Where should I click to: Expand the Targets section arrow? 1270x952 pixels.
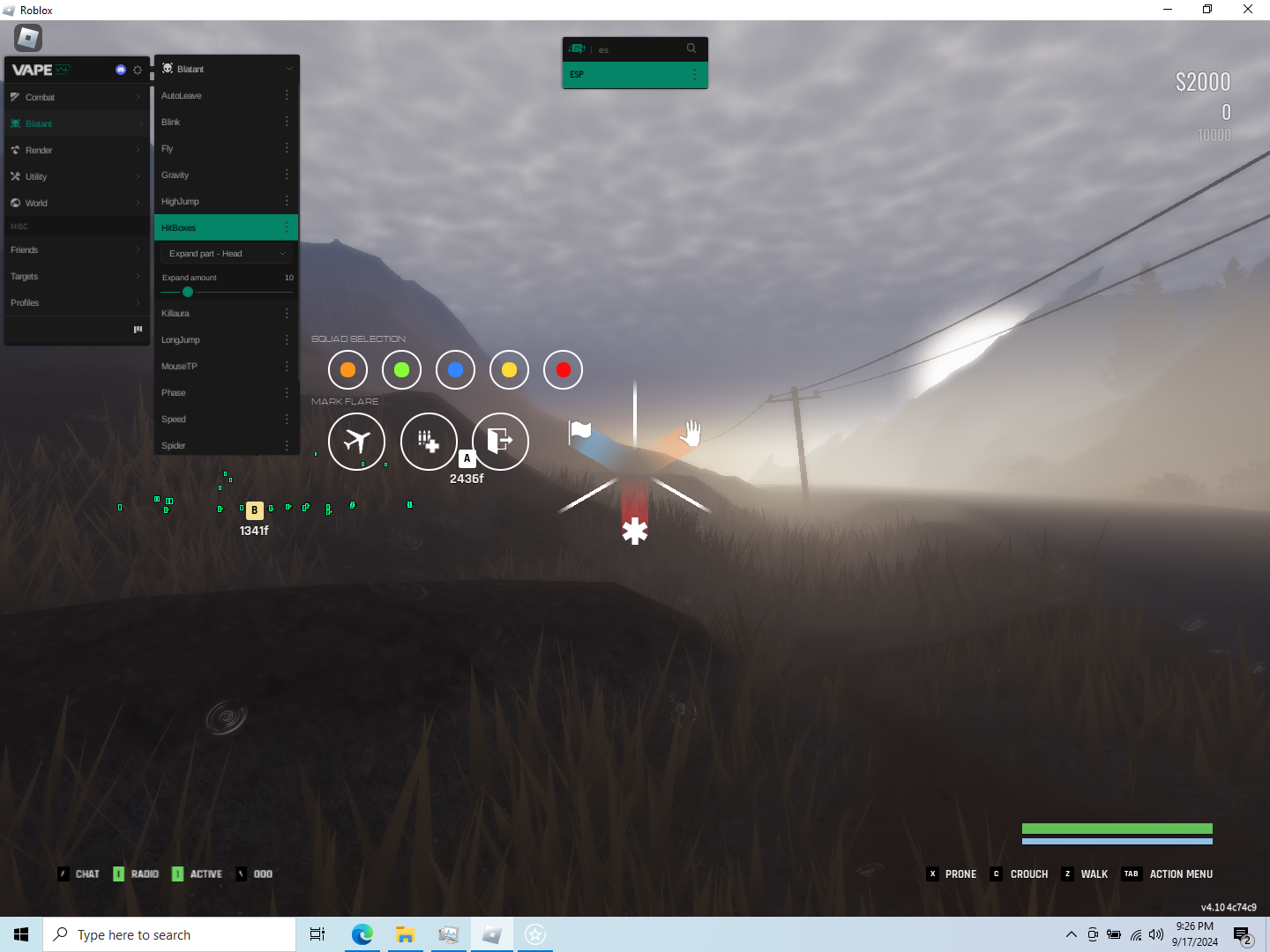tap(138, 276)
